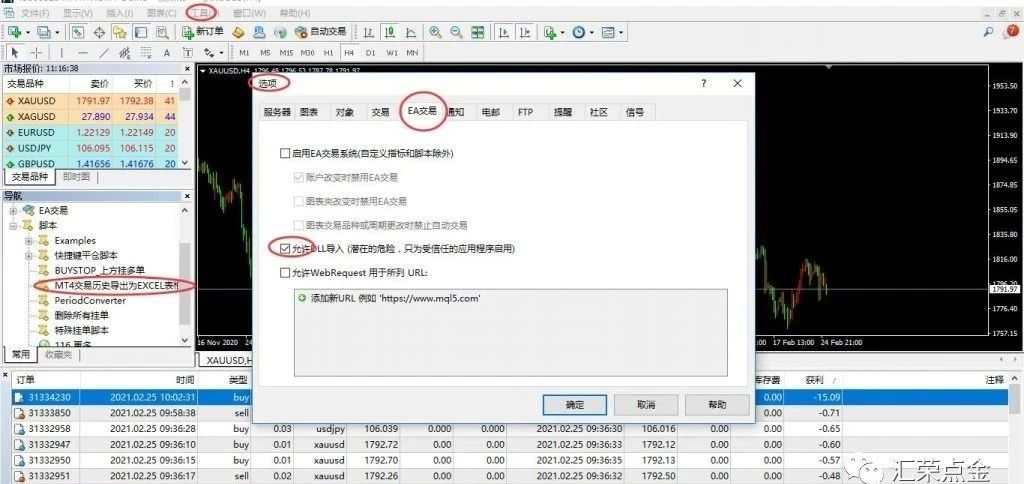Switch to the EA交易 tab
The width and height of the screenshot is (1024, 484).
[x=422, y=111]
